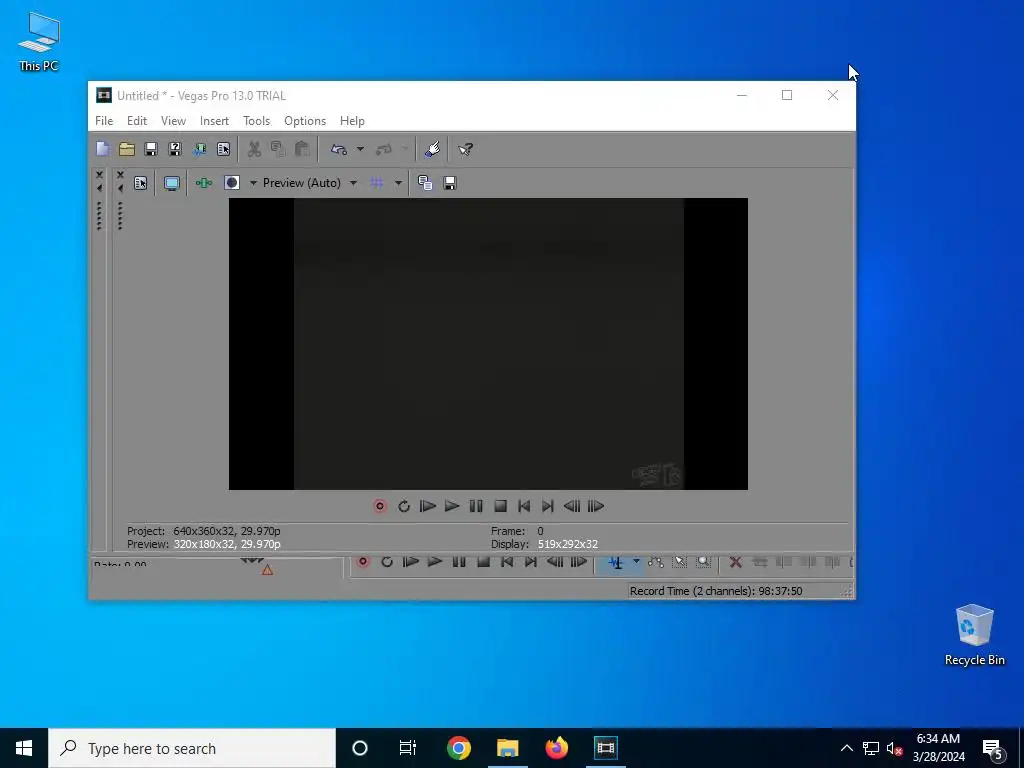This screenshot has height=768, width=1024.
Task: Open the Redo history dropdown arrow
Action: tap(405, 149)
